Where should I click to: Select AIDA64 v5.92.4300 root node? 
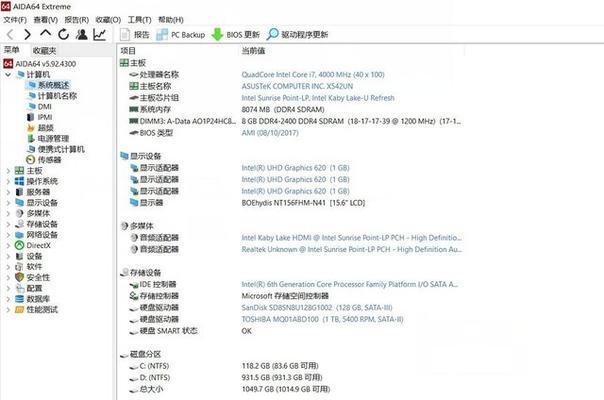point(40,64)
